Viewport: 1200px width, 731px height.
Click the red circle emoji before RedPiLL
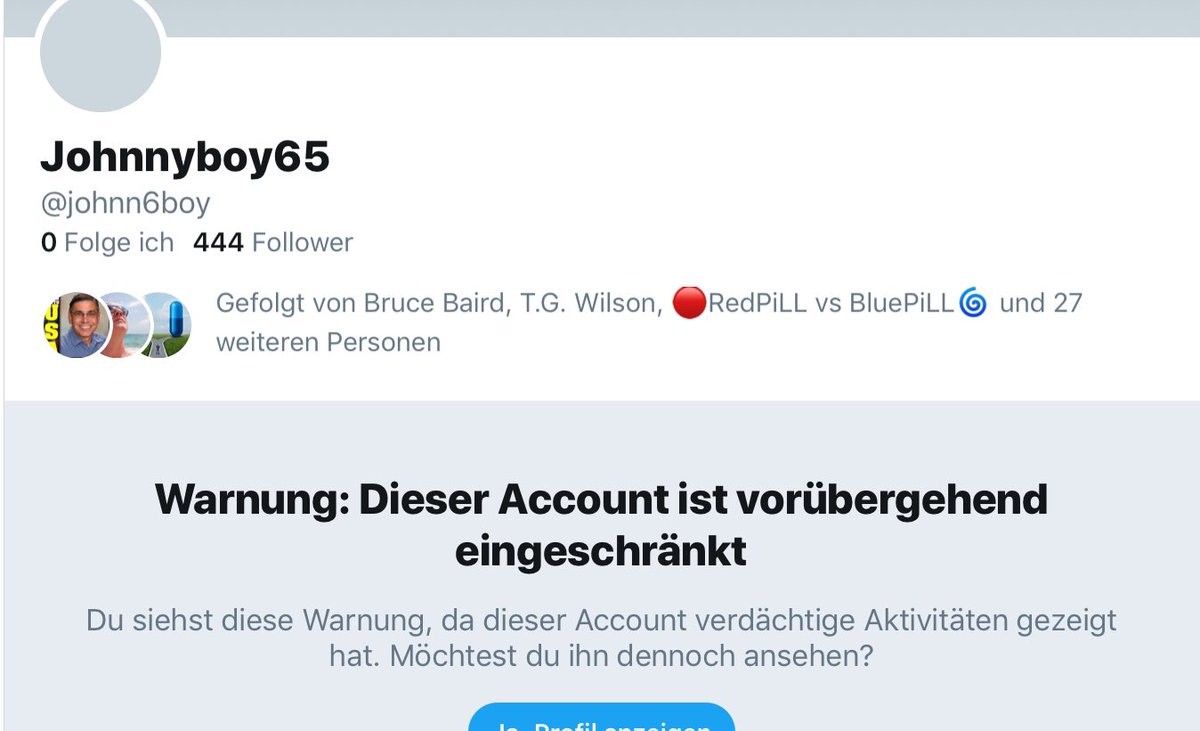click(x=689, y=303)
